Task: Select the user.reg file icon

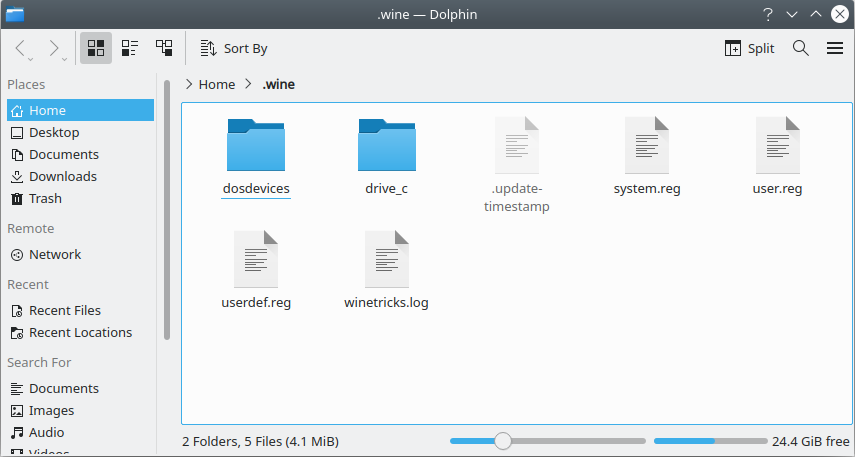Action: (778, 145)
